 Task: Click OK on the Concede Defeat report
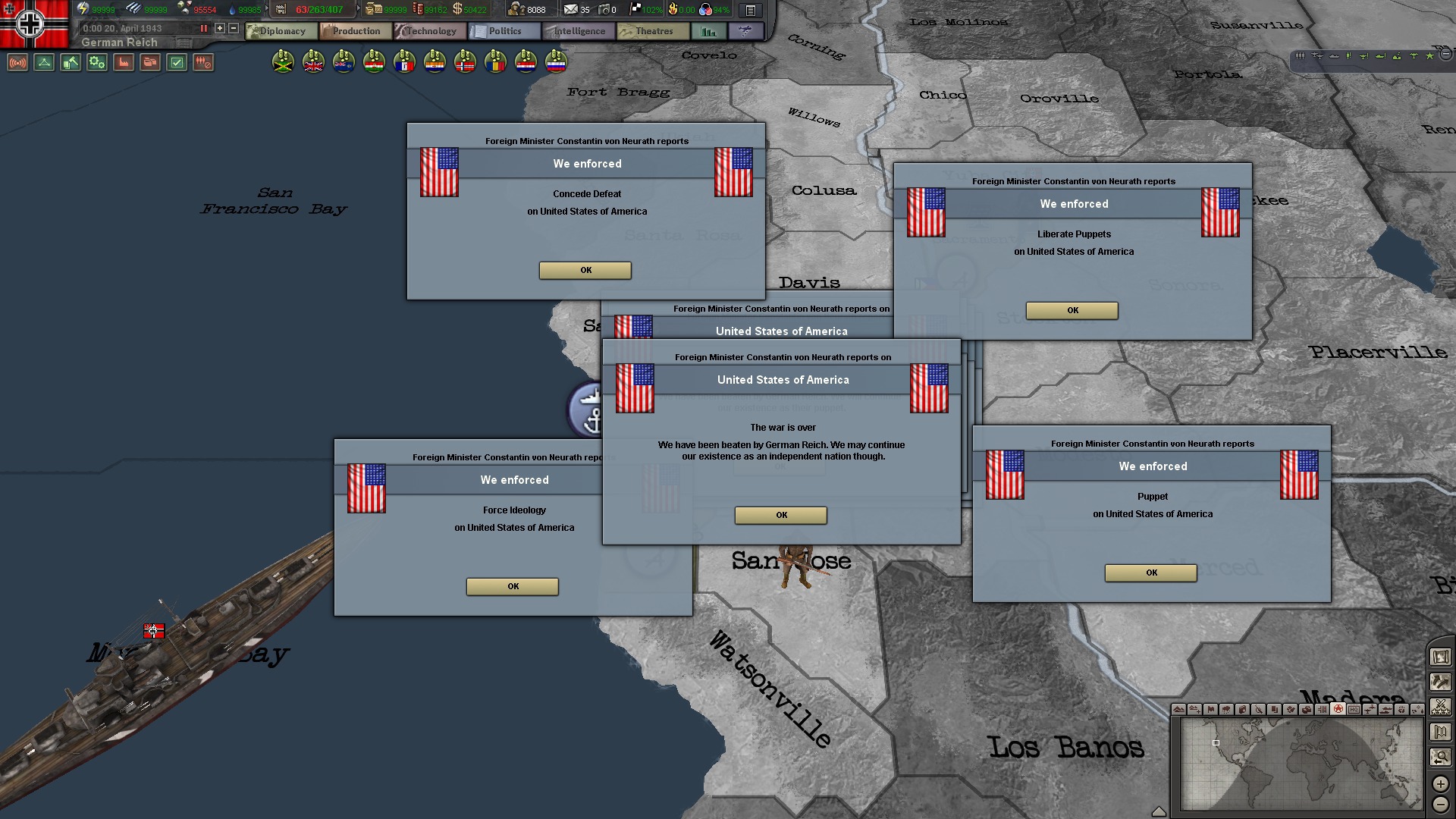(x=585, y=270)
